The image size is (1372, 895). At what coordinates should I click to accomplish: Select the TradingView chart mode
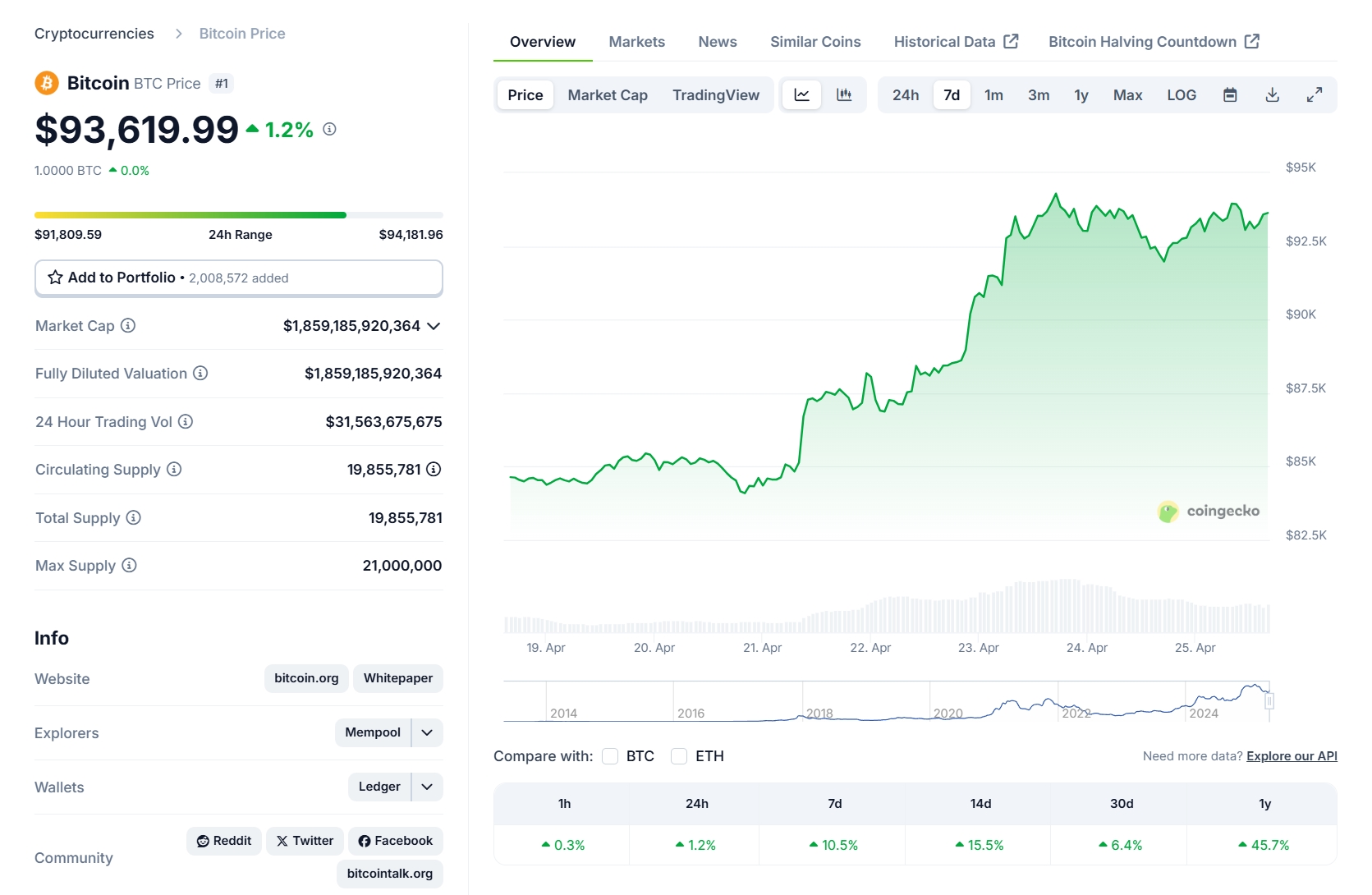coord(716,95)
